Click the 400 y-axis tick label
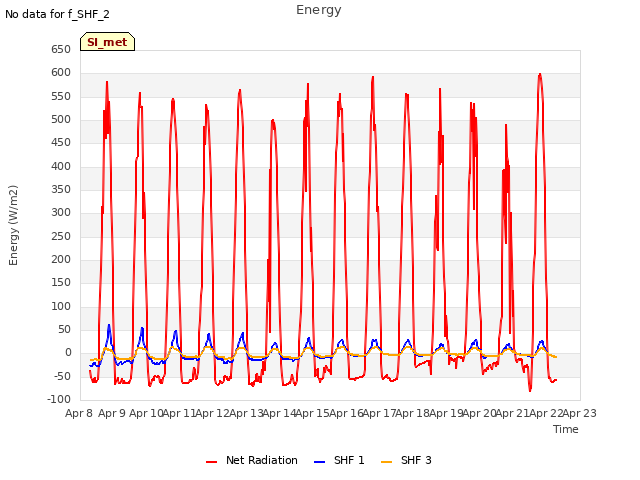The width and height of the screenshot is (640, 480). point(61,166)
